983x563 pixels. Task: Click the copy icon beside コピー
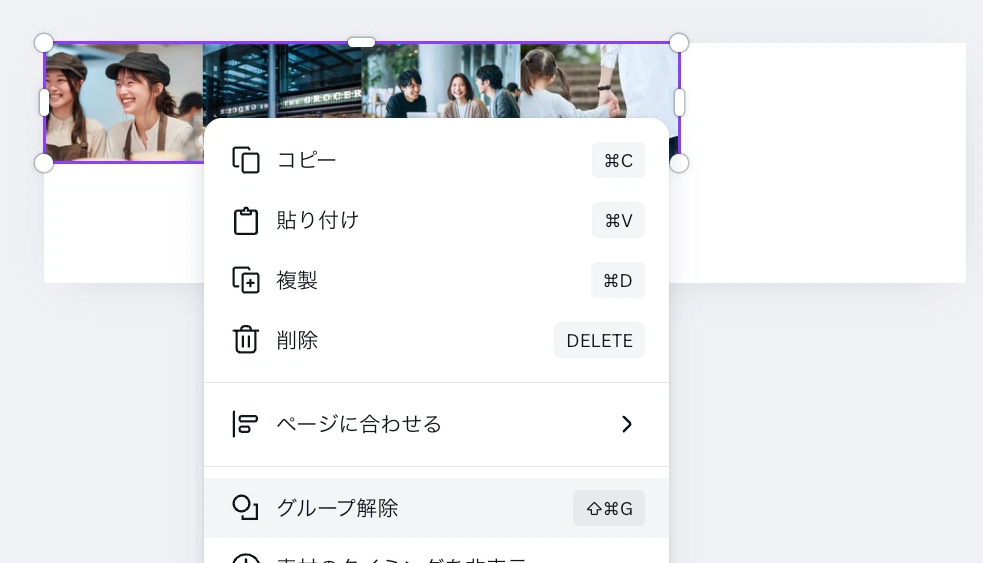click(x=246, y=160)
